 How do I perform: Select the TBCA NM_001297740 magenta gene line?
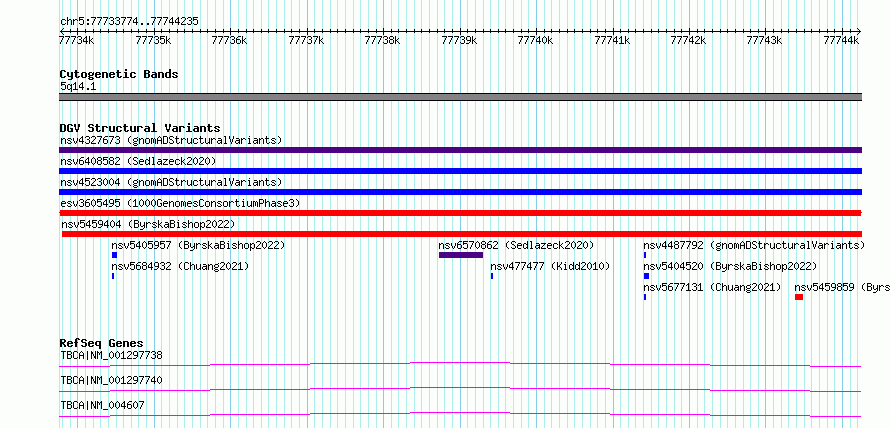(460, 389)
